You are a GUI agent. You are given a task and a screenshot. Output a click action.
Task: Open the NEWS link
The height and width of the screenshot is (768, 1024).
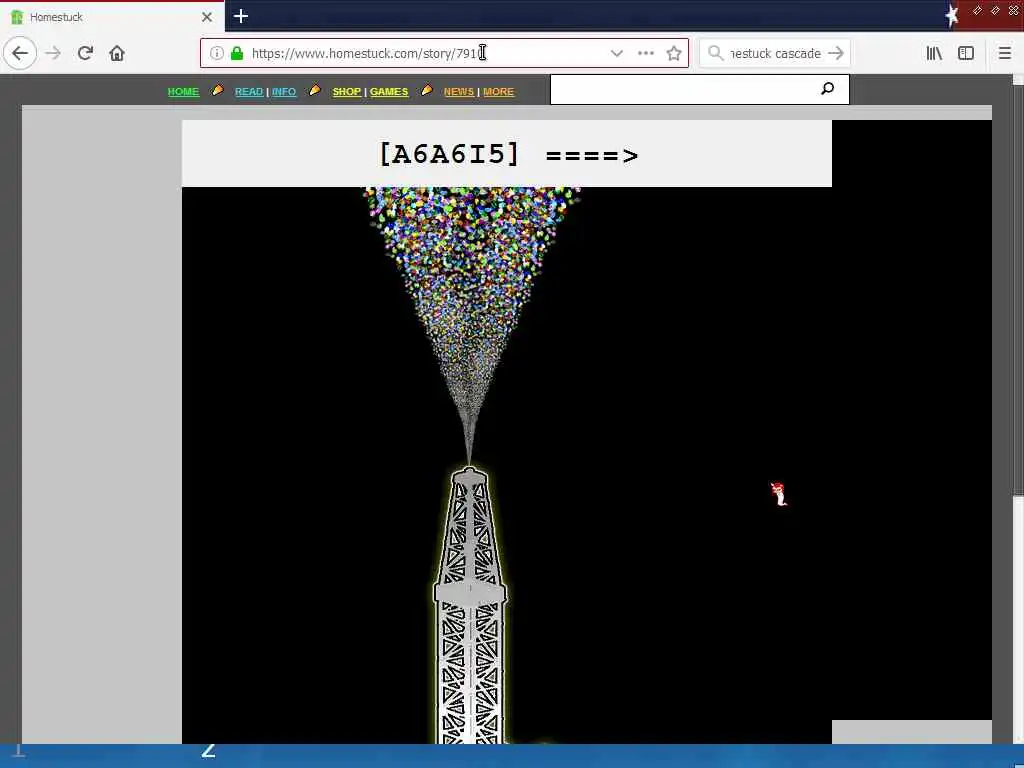(459, 91)
